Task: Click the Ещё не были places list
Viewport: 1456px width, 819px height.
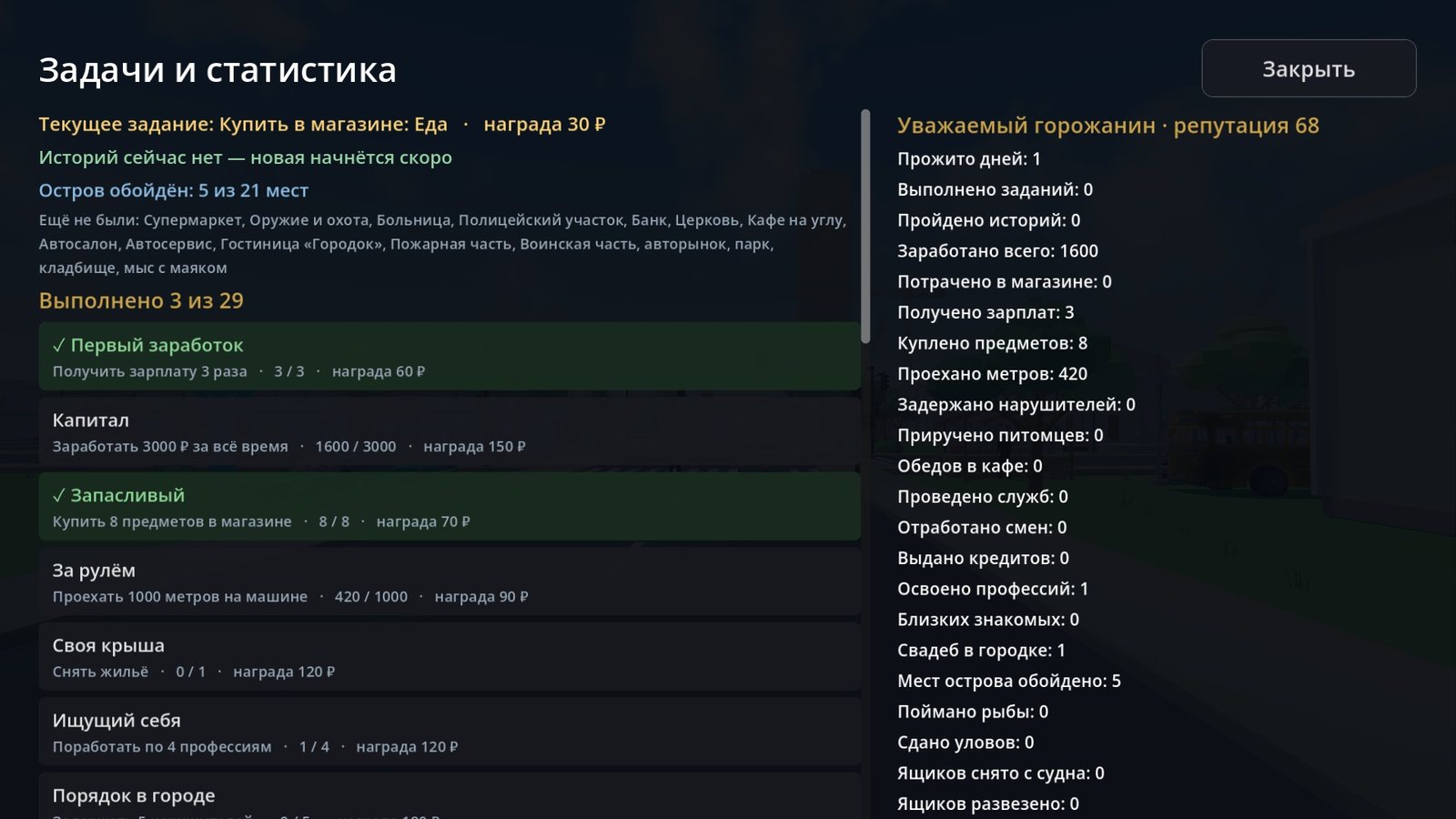Action: click(x=443, y=244)
